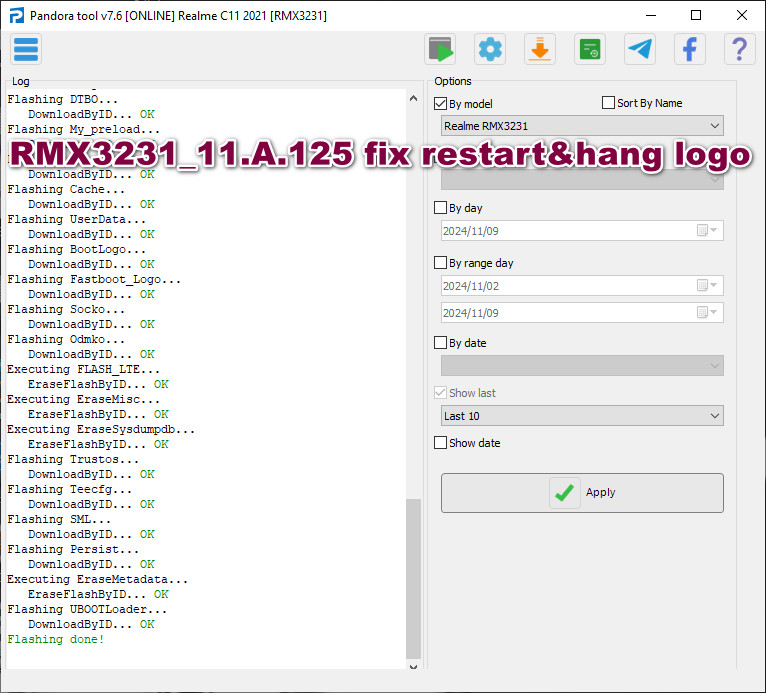Enable the By date checkbox
Screen dimensions: 766x693
click(440, 342)
